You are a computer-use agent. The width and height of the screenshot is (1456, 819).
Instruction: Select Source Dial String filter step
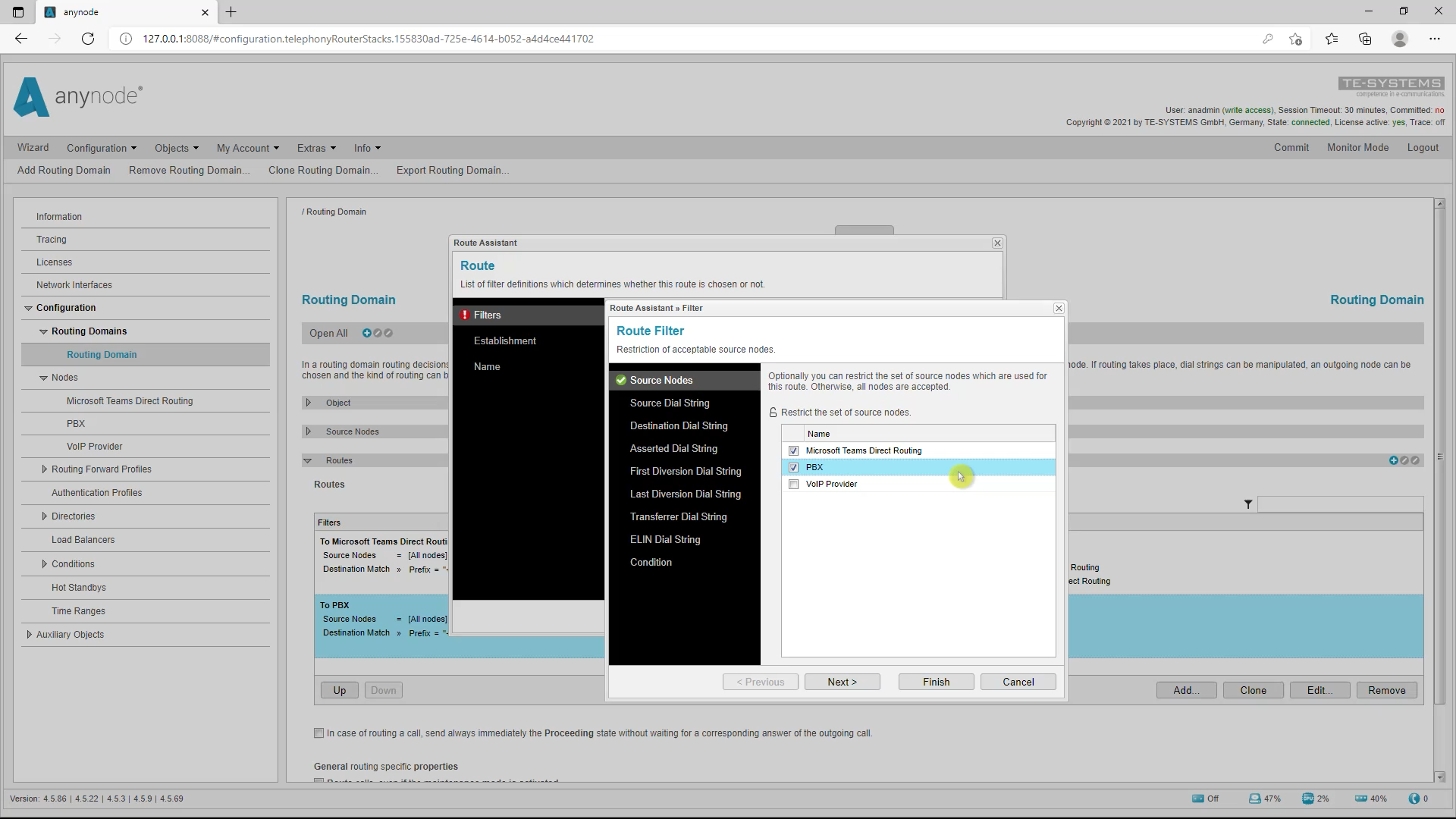pos(670,403)
